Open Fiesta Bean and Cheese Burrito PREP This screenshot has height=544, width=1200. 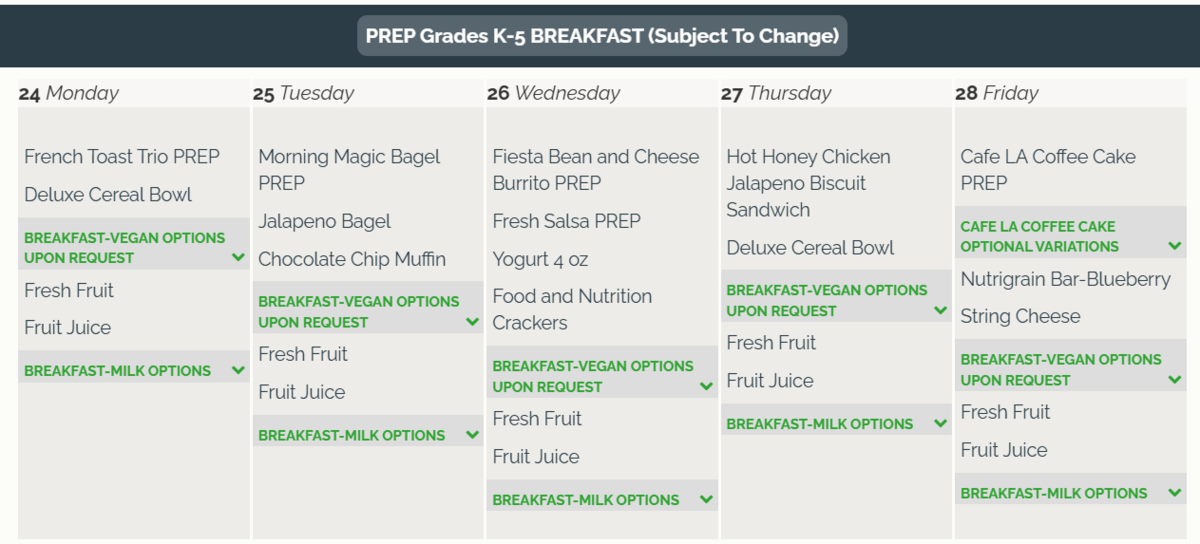(596, 170)
